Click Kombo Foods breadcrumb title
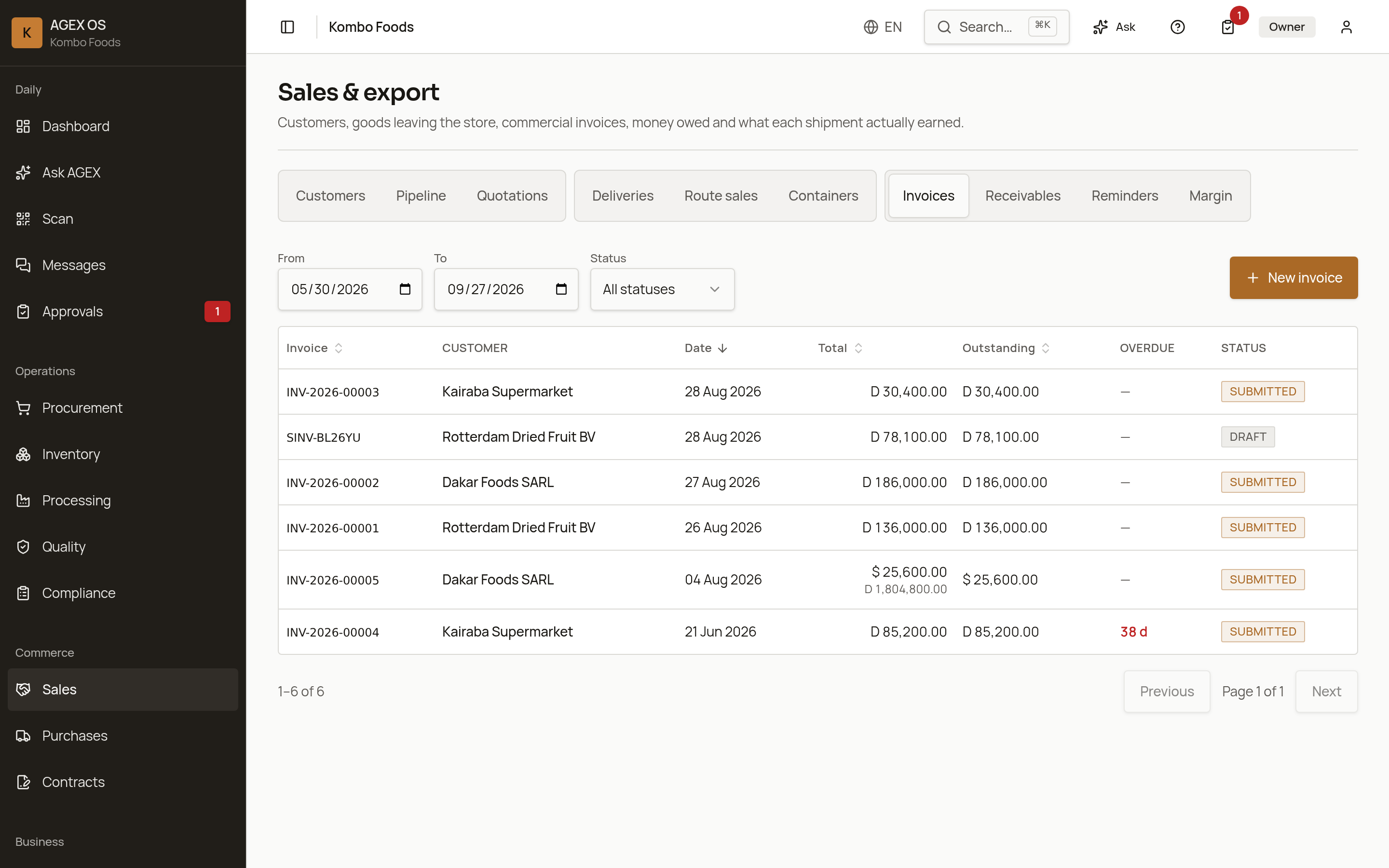The height and width of the screenshot is (868, 1389). pyautogui.click(x=371, y=27)
